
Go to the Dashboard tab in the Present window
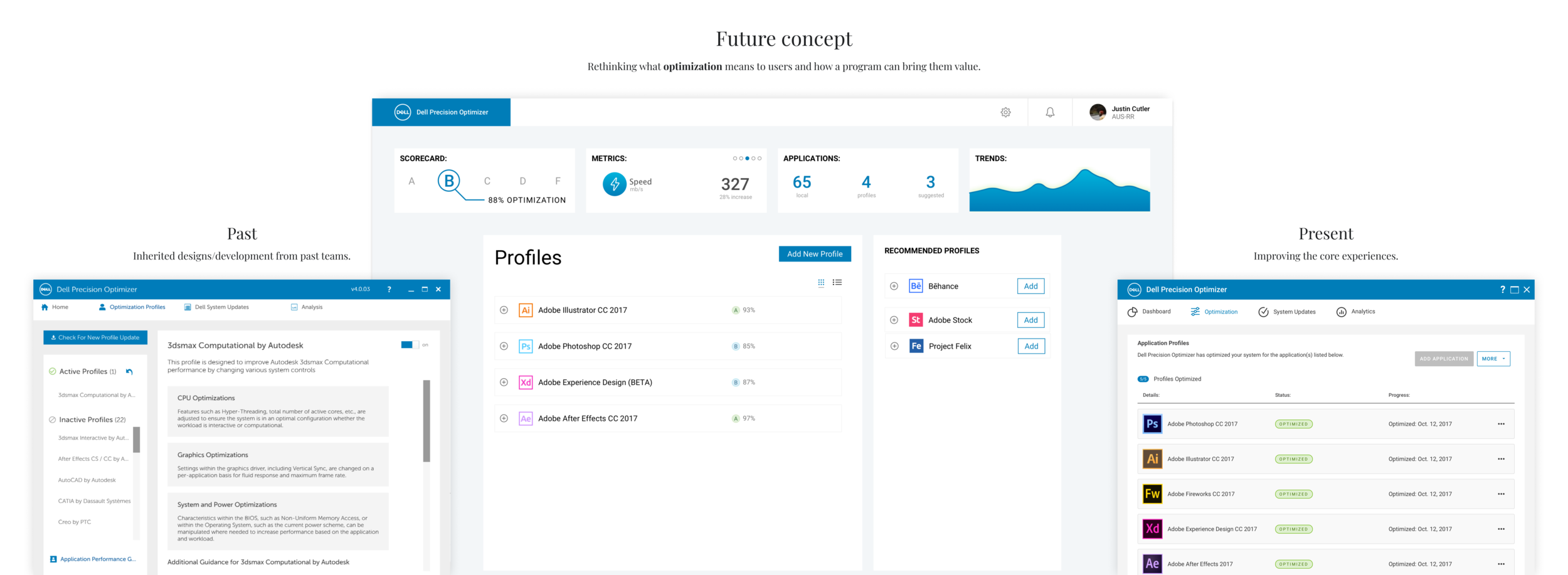1149,312
